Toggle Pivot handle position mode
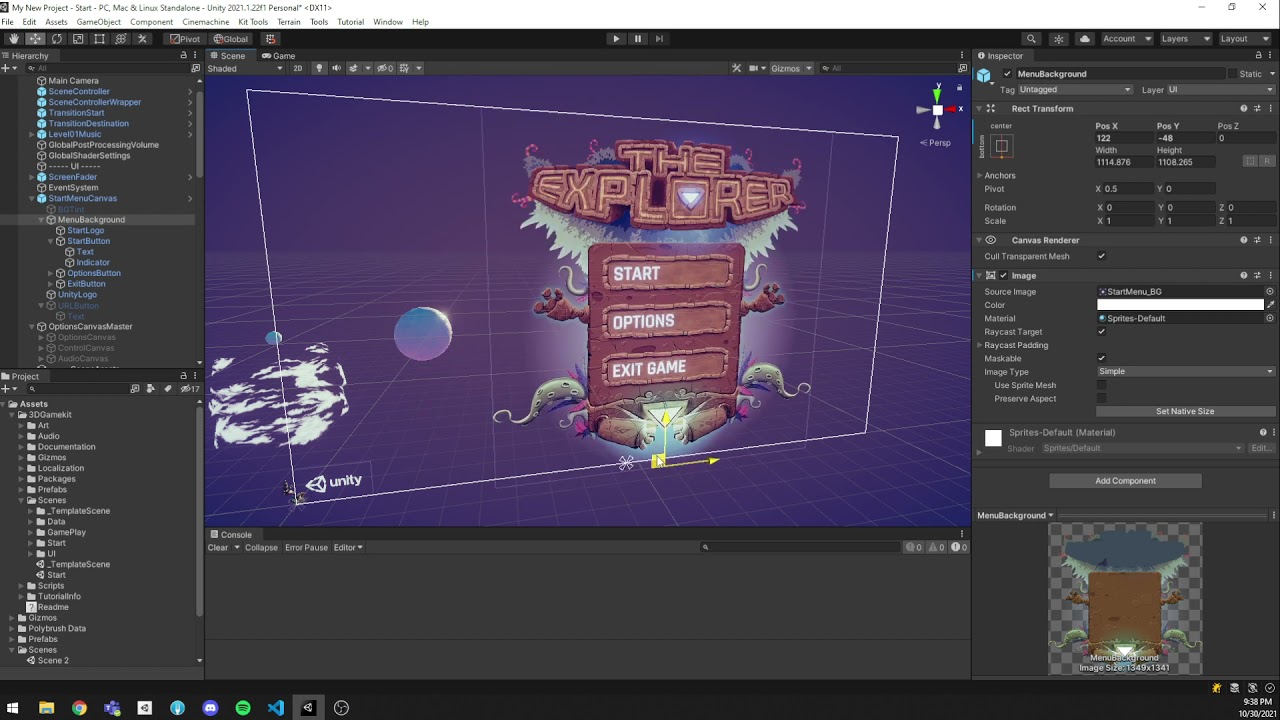Screen dimensions: 1280x720 185,39
